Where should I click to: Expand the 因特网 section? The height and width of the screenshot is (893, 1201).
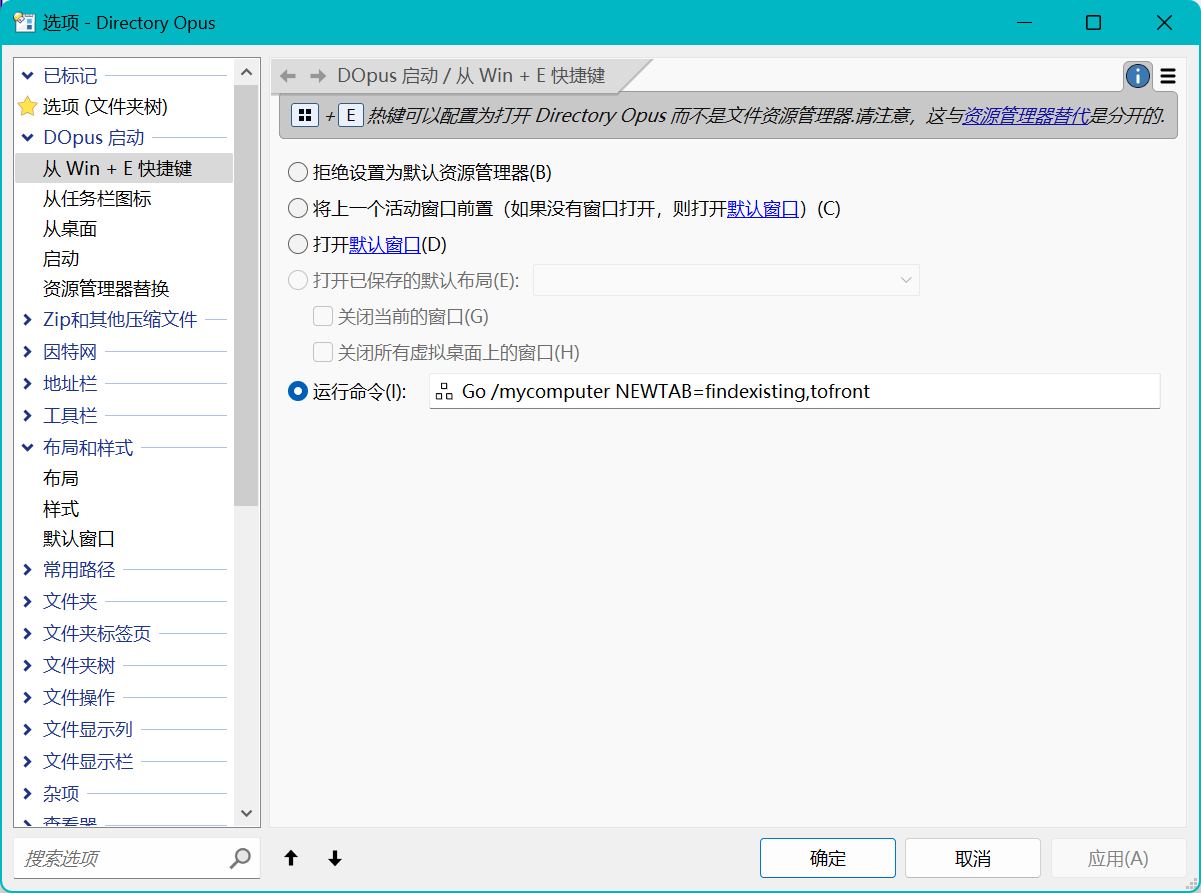click(27, 352)
